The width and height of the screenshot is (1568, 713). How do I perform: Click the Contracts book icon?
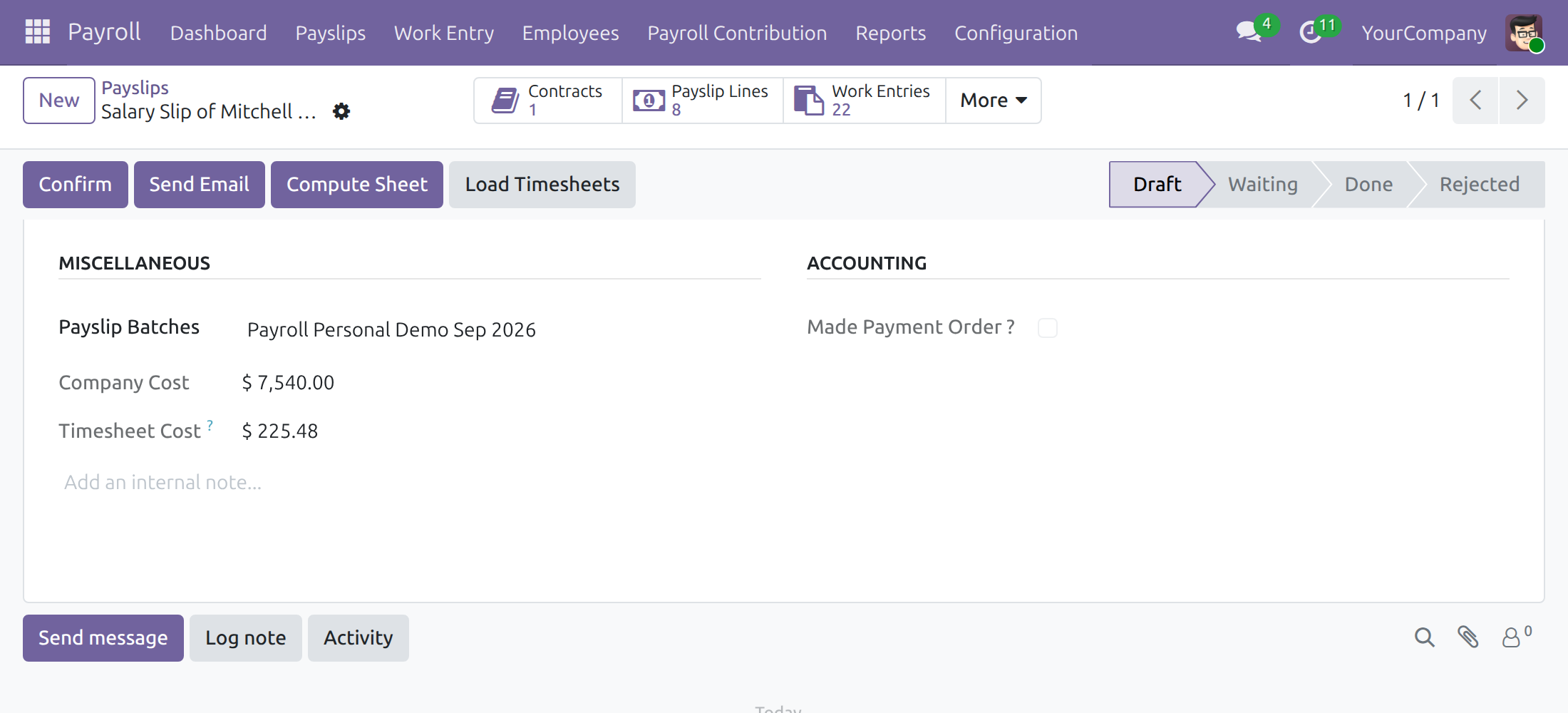pos(505,101)
